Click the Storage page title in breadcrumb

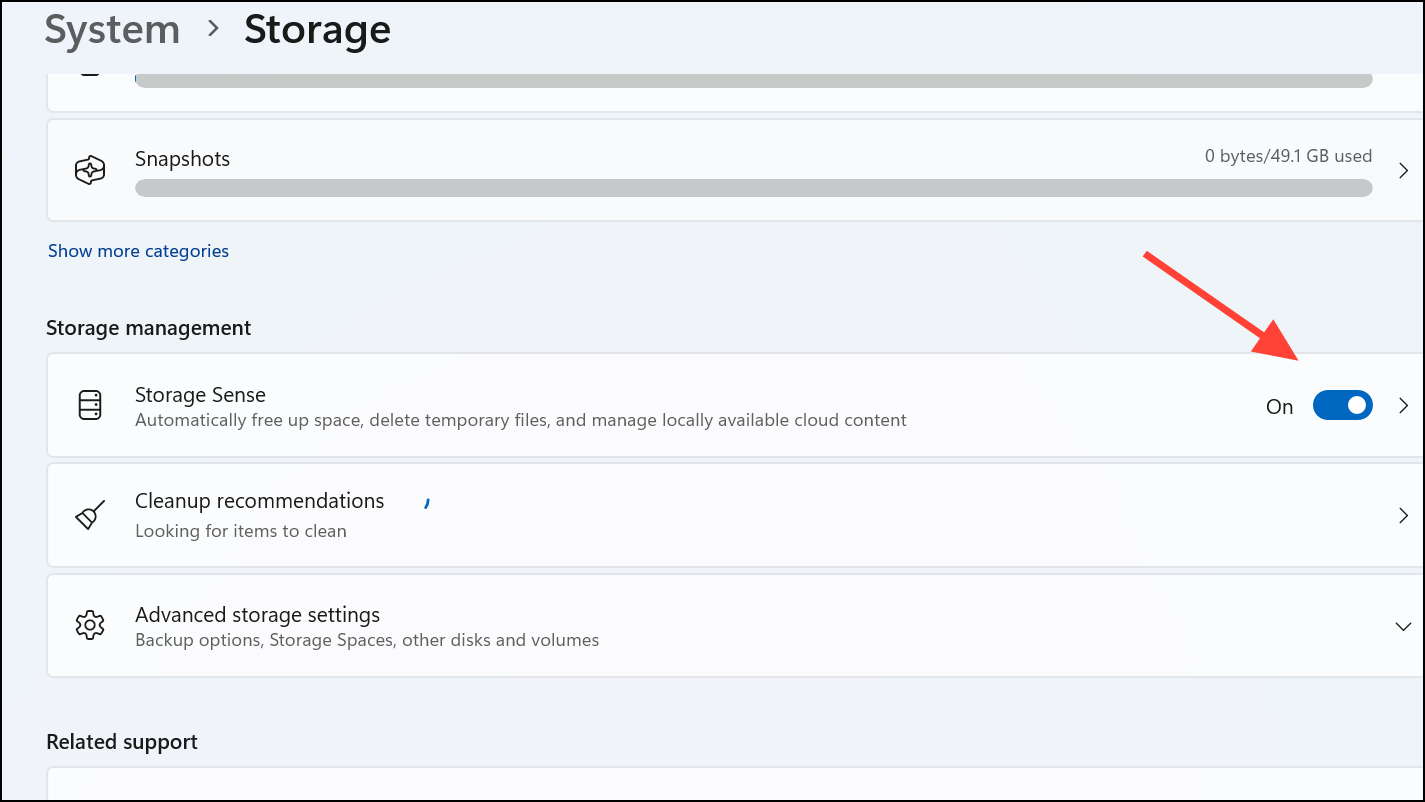pyautogui.click(x=317, y=30)
